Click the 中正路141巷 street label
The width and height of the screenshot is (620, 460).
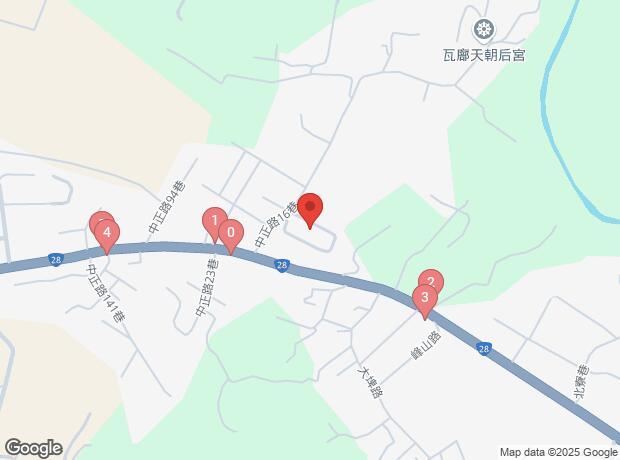[106, 293]
